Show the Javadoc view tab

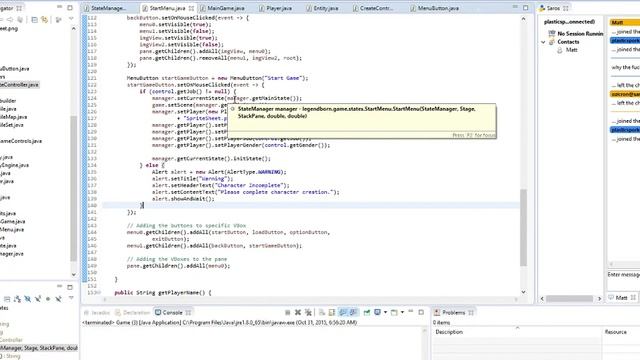pyautogui.click(x=97, y=313)
